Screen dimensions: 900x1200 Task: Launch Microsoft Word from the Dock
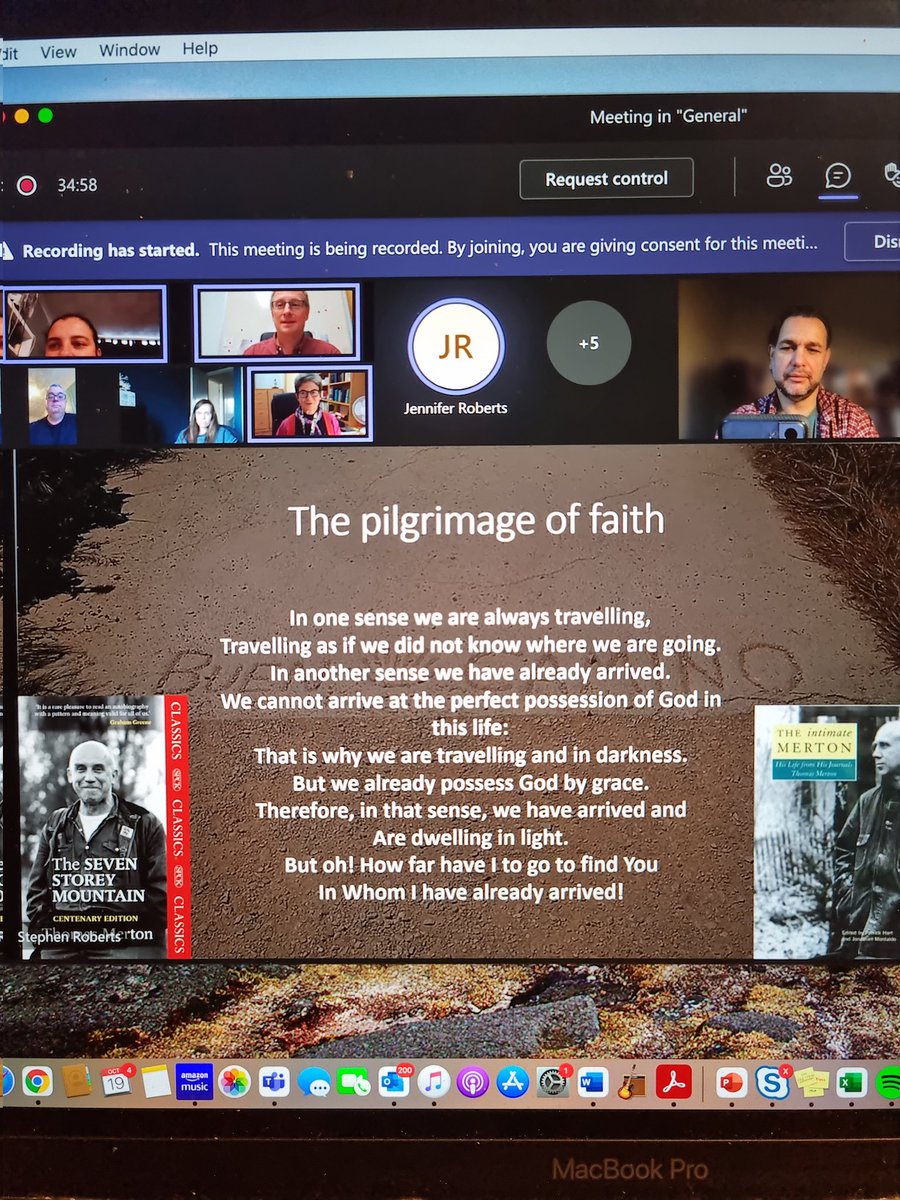point(592,1081)
